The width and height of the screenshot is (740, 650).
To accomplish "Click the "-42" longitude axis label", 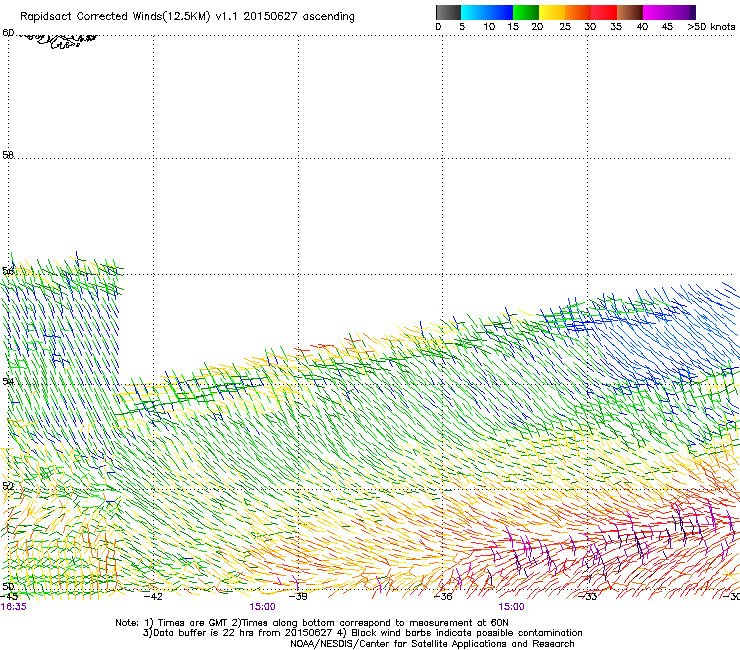I will click(x=153, y=596).
